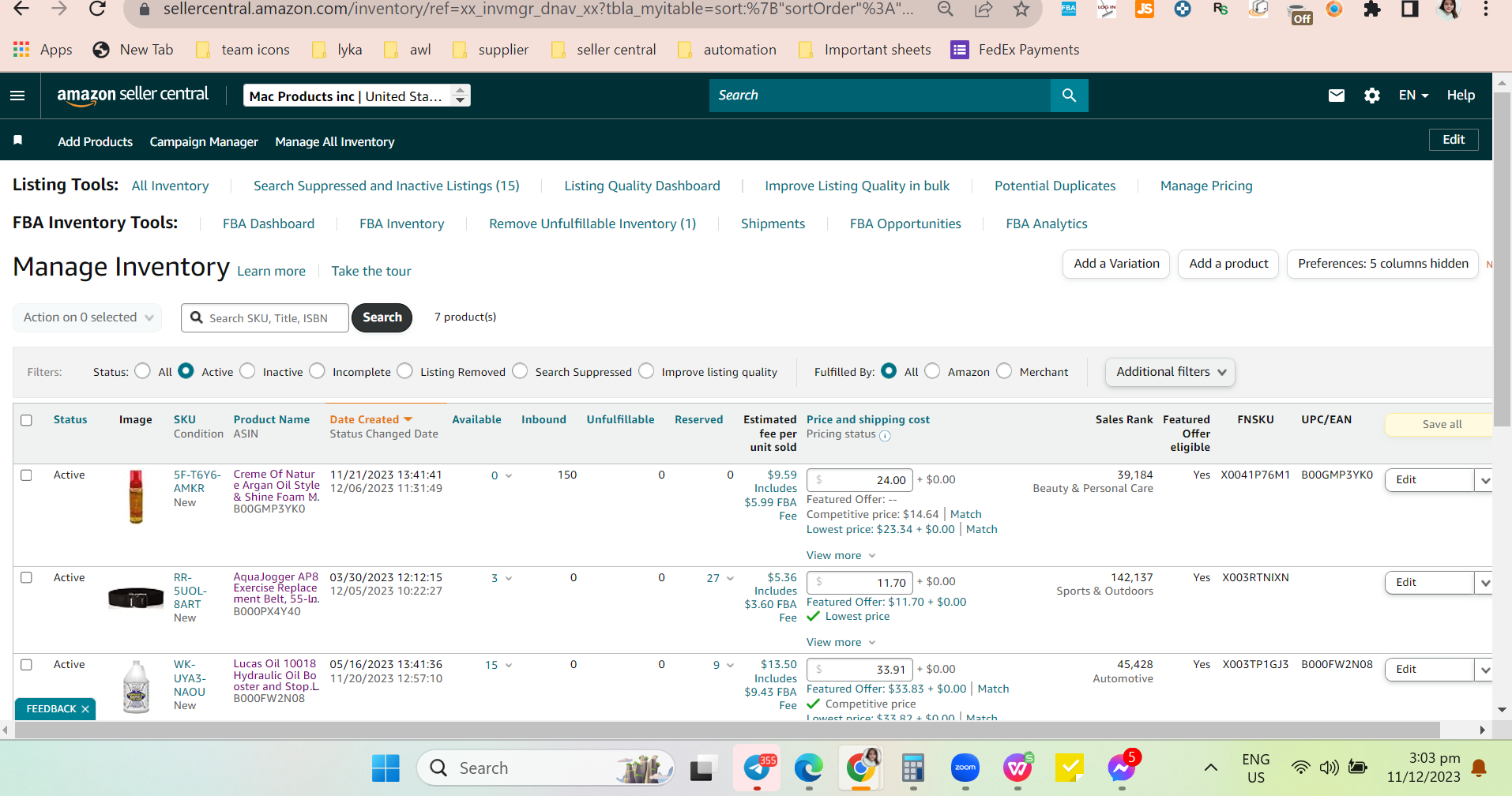Select the All status radio button
This screenshot has height=796, width=1512.
tap(143, 371)
